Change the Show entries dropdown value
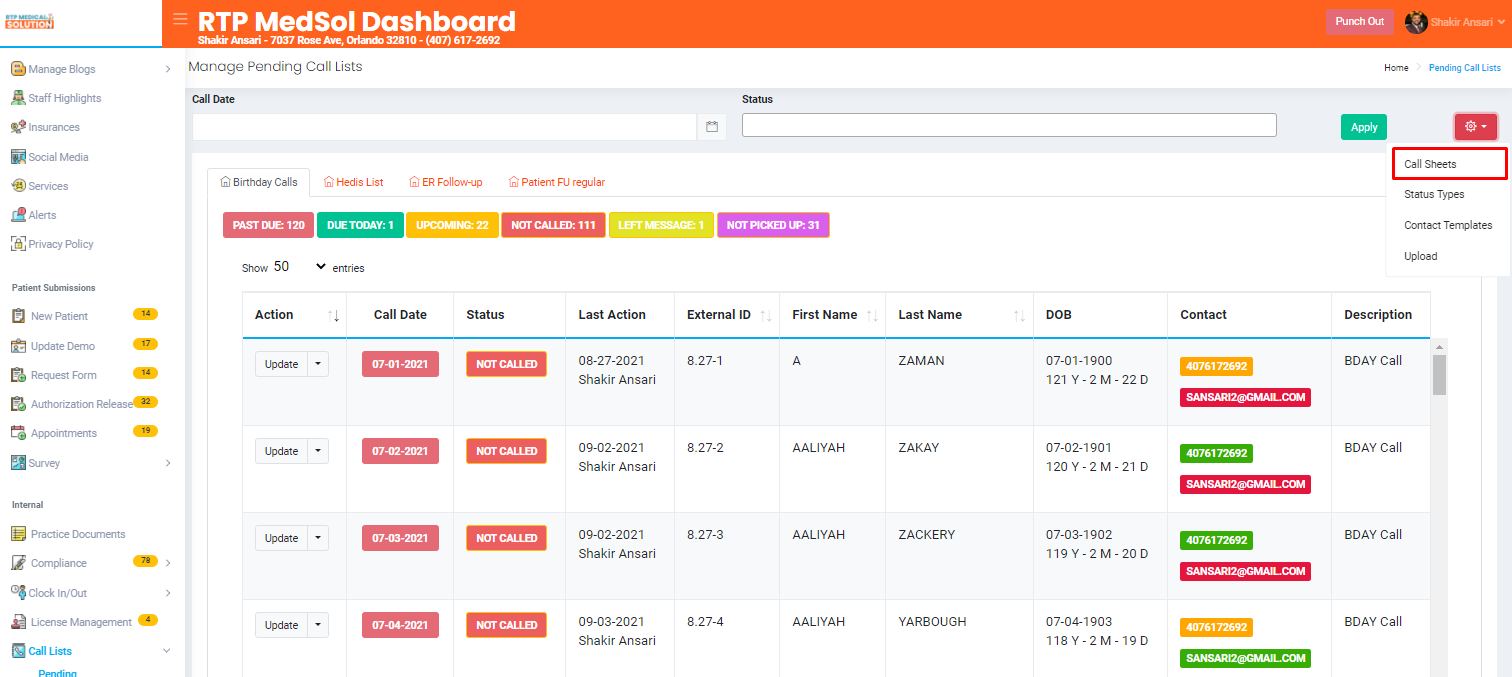 [300, 267]
